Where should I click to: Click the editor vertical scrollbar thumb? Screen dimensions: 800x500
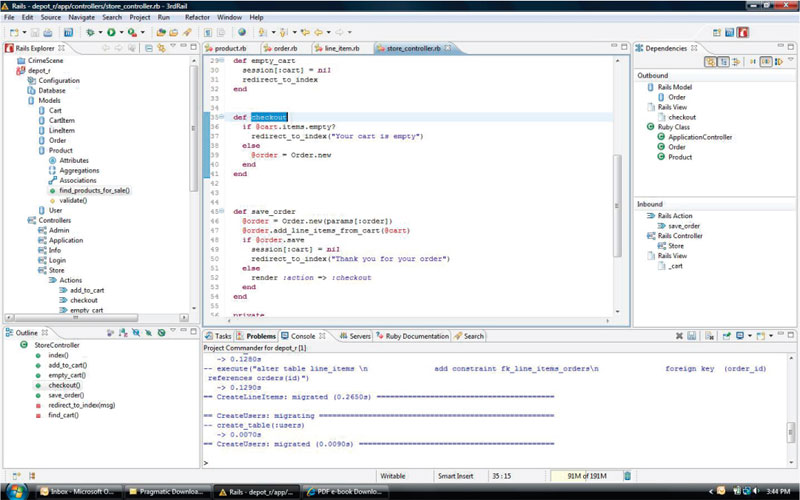click(x=617, y=206)
